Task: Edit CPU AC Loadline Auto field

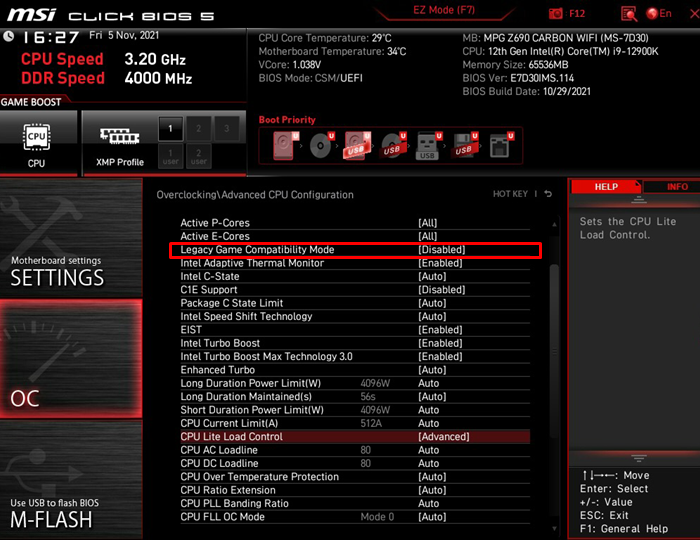Action: tap(429, 450)
